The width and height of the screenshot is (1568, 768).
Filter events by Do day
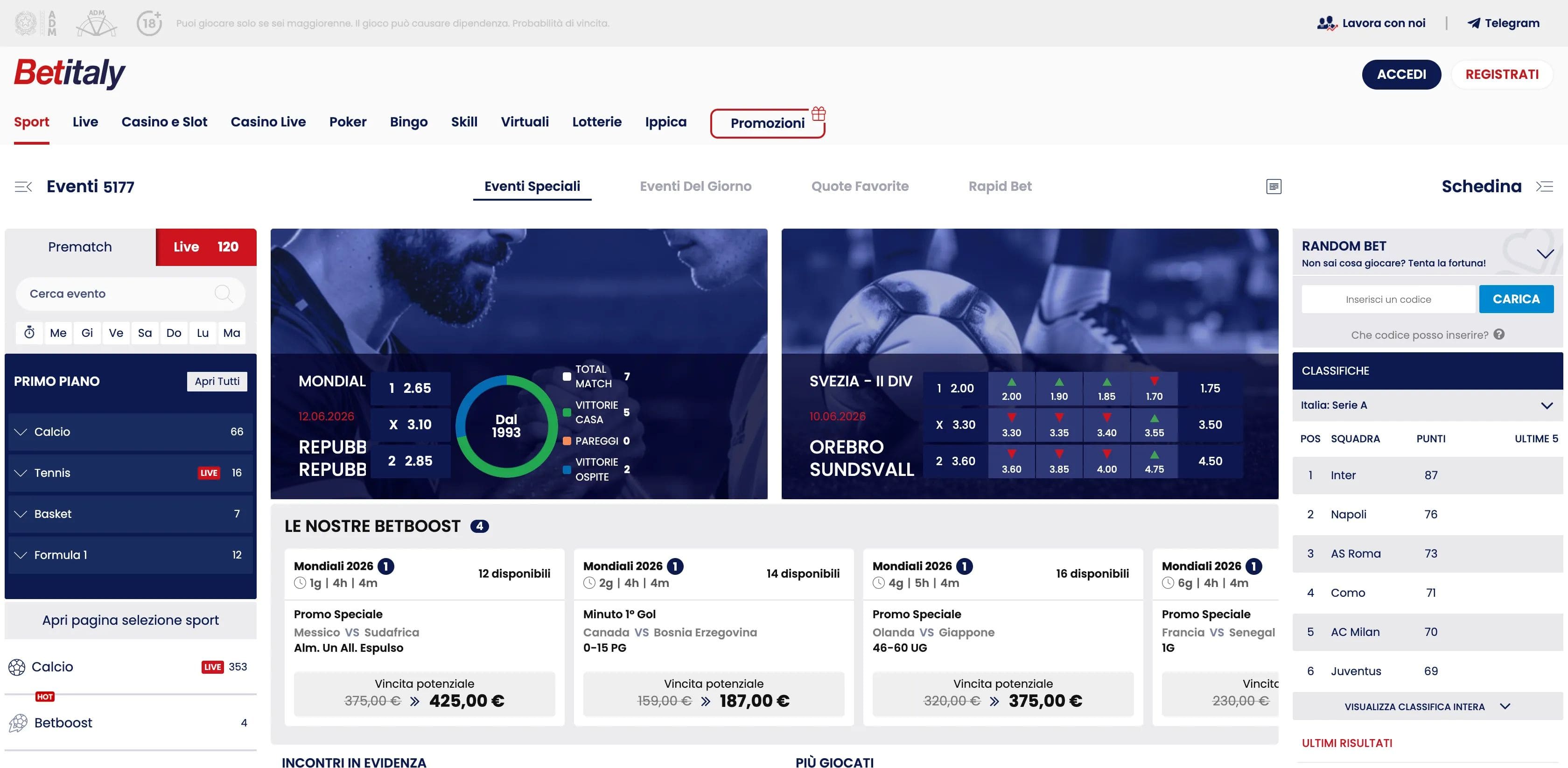174,333
